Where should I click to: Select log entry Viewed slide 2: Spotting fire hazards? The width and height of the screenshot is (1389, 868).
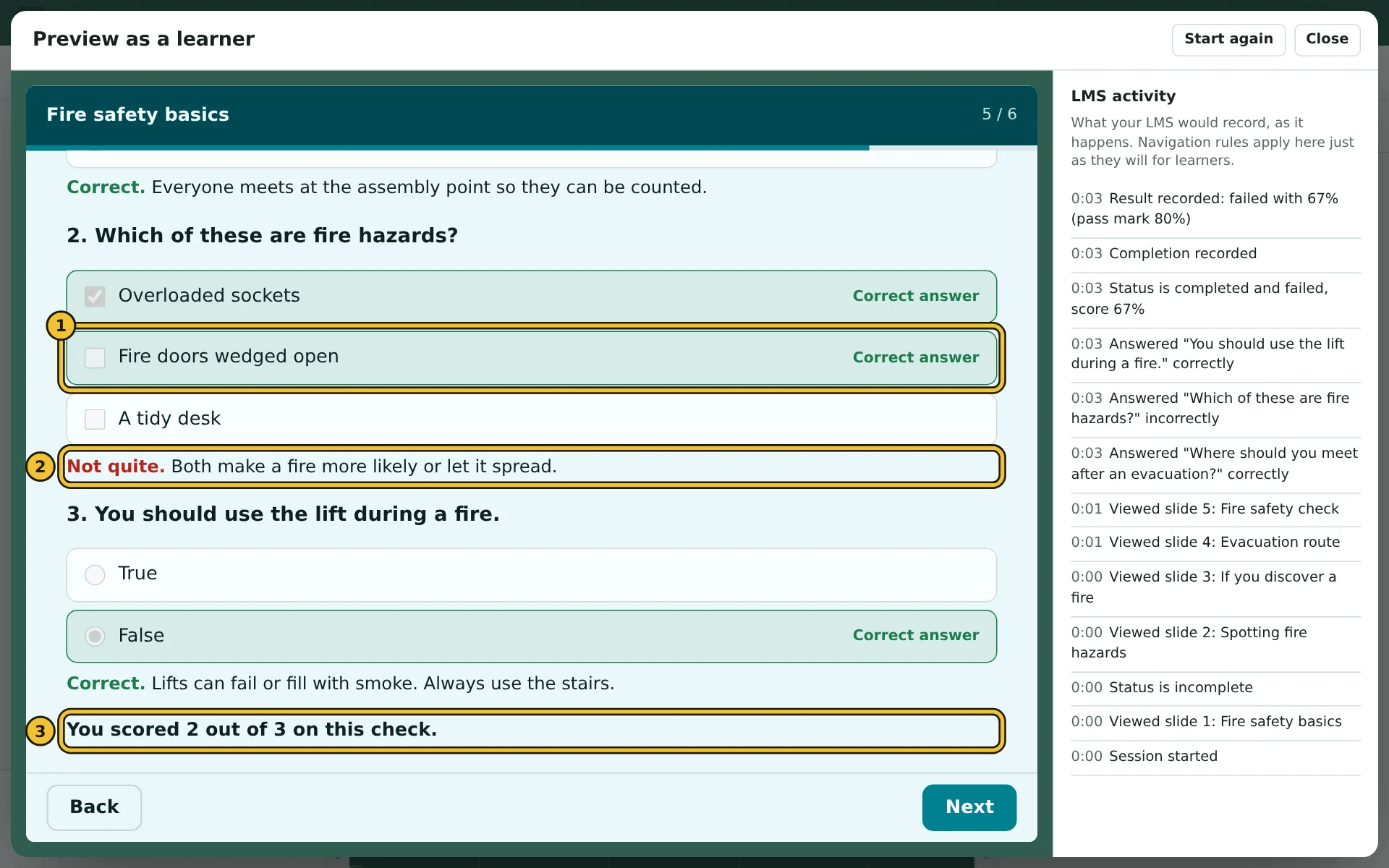coord(1215,642)
